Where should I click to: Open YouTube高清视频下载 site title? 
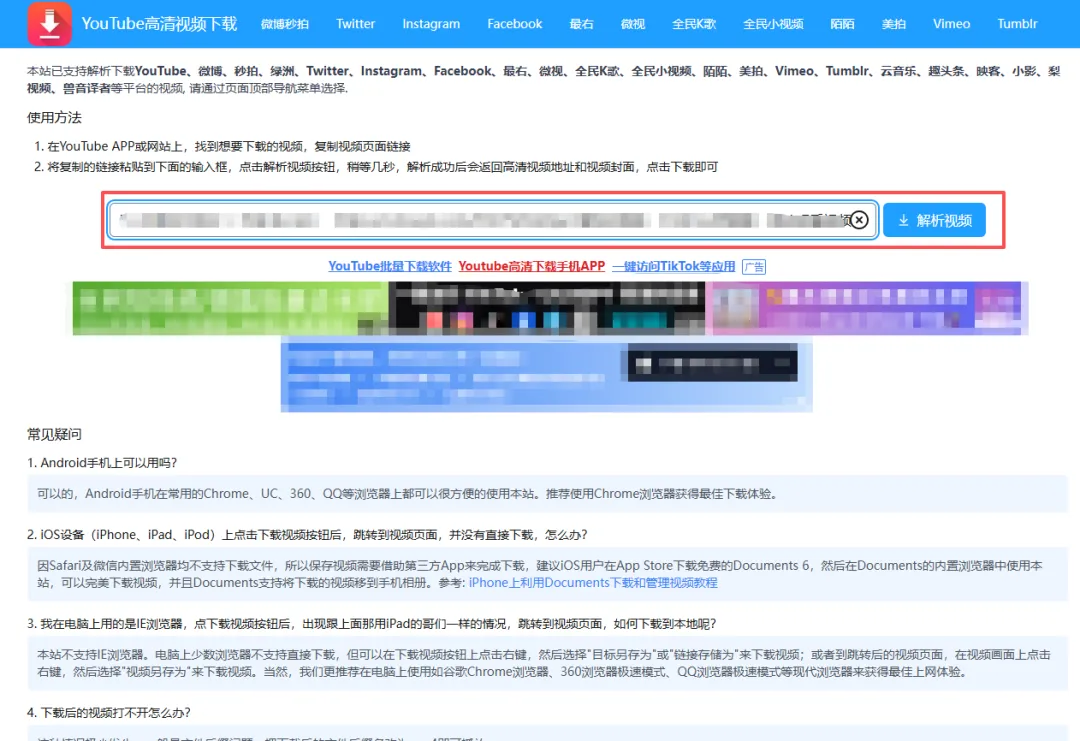[x=159, y=23]
